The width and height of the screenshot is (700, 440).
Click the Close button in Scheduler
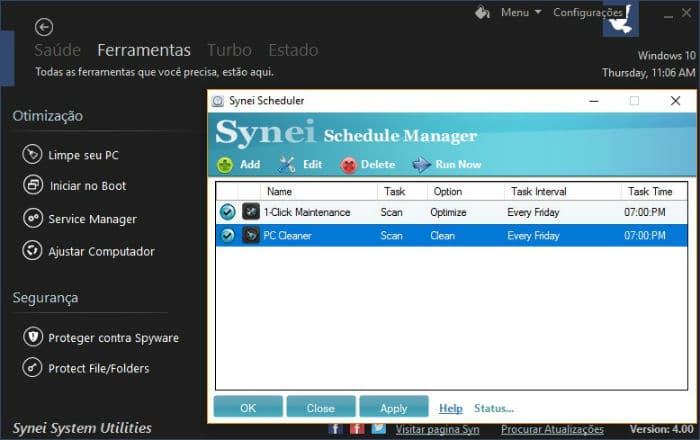(x=321, y=407)
